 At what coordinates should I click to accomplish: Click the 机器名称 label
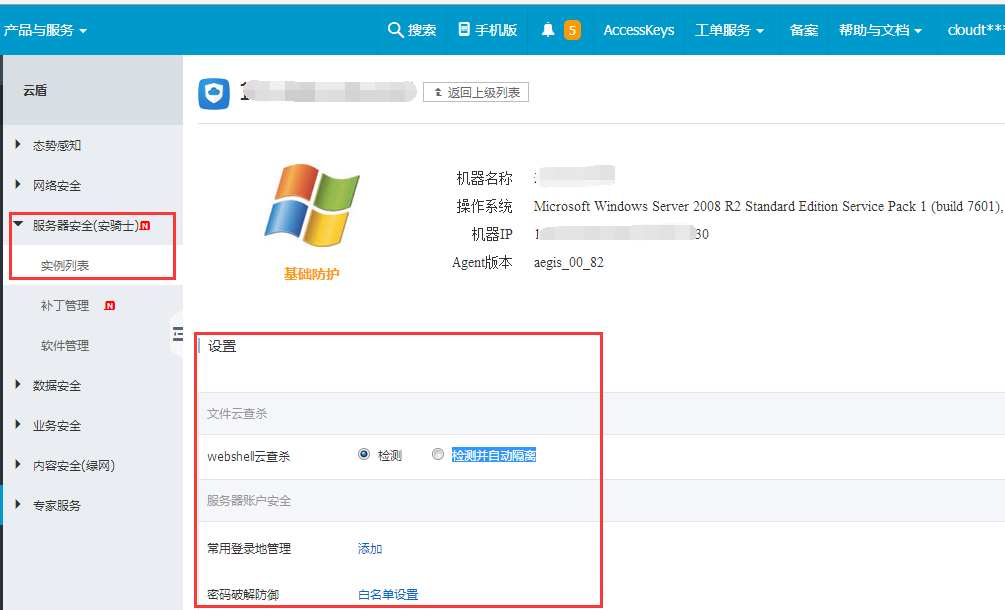tap(484, 177)
